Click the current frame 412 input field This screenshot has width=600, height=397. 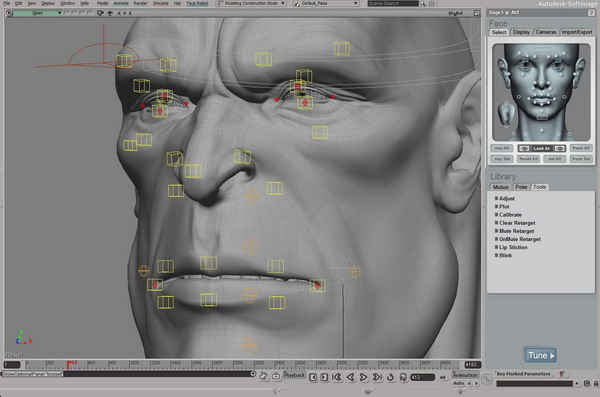pyautogui.click(x=422, y=377)
